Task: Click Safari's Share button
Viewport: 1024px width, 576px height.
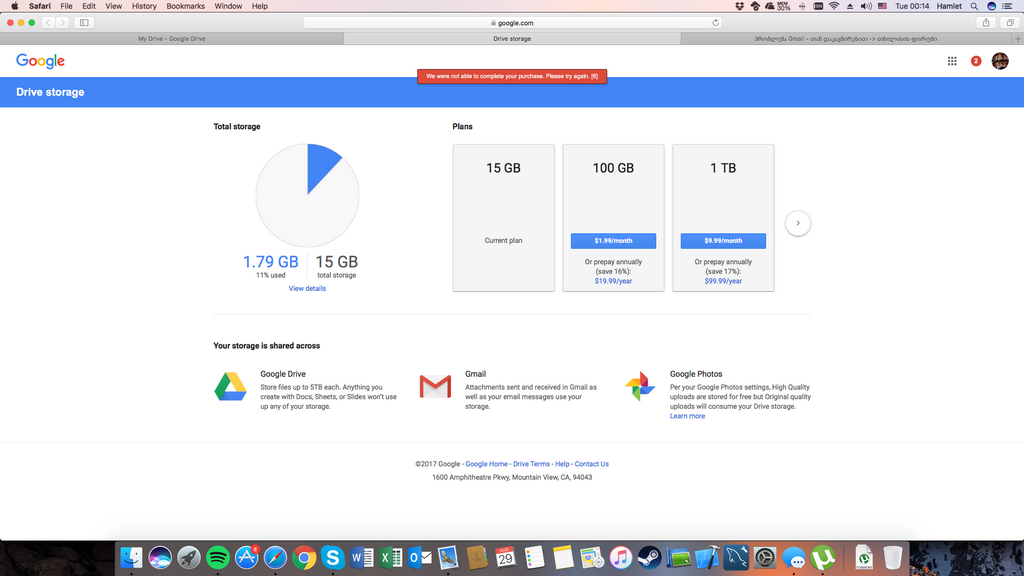Action: point(986,23)
